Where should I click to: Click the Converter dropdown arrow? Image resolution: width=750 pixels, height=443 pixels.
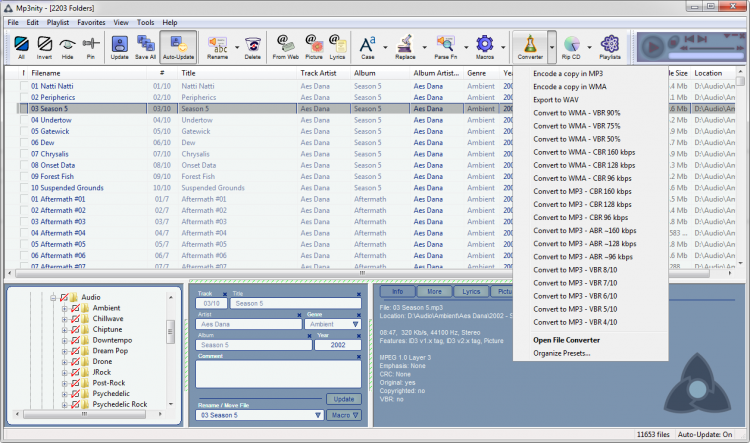551,47
